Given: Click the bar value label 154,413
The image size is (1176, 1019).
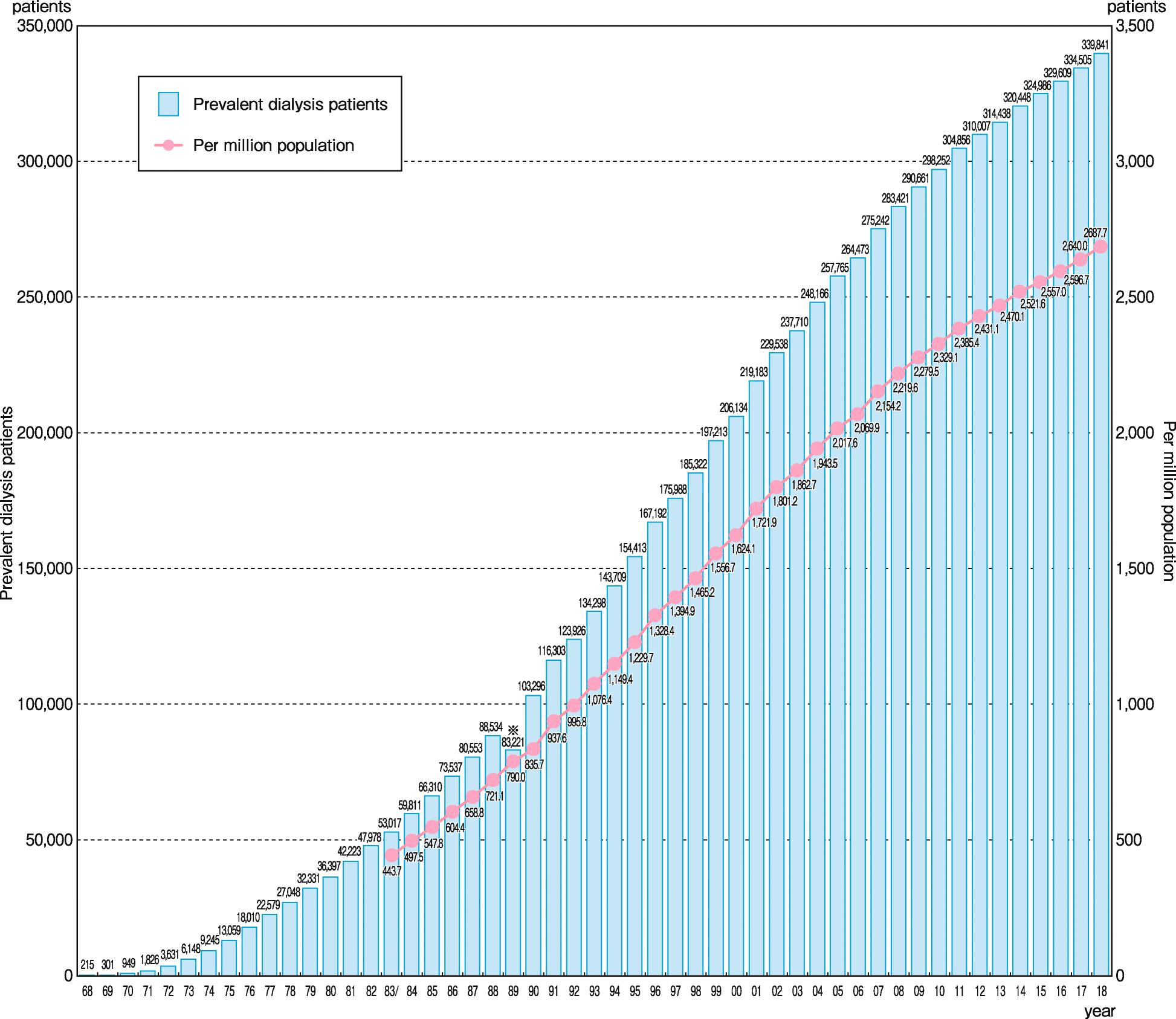Looking at the screenshot, I should coord(632,548).
